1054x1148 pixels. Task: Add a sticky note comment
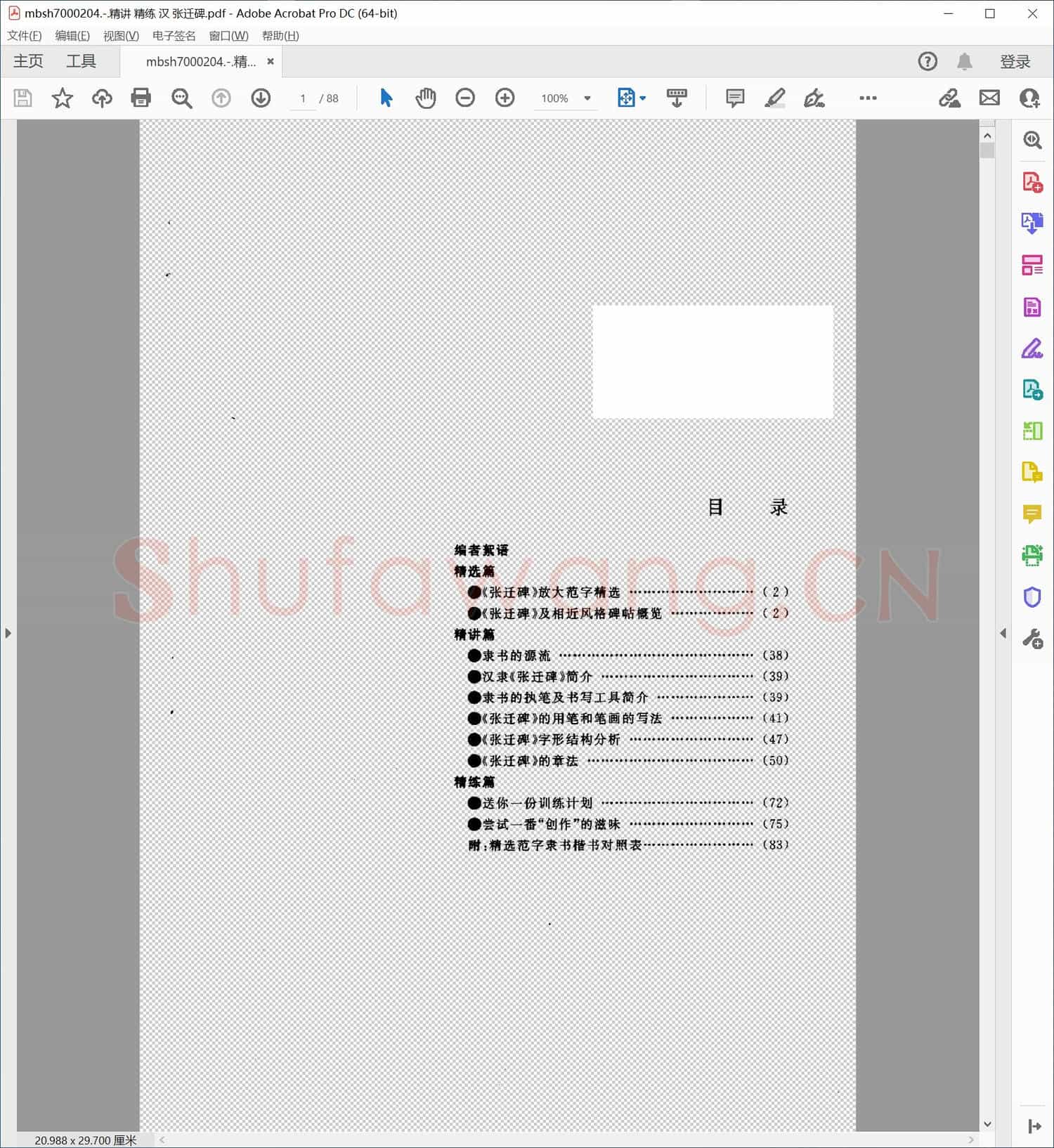point(734,98)
